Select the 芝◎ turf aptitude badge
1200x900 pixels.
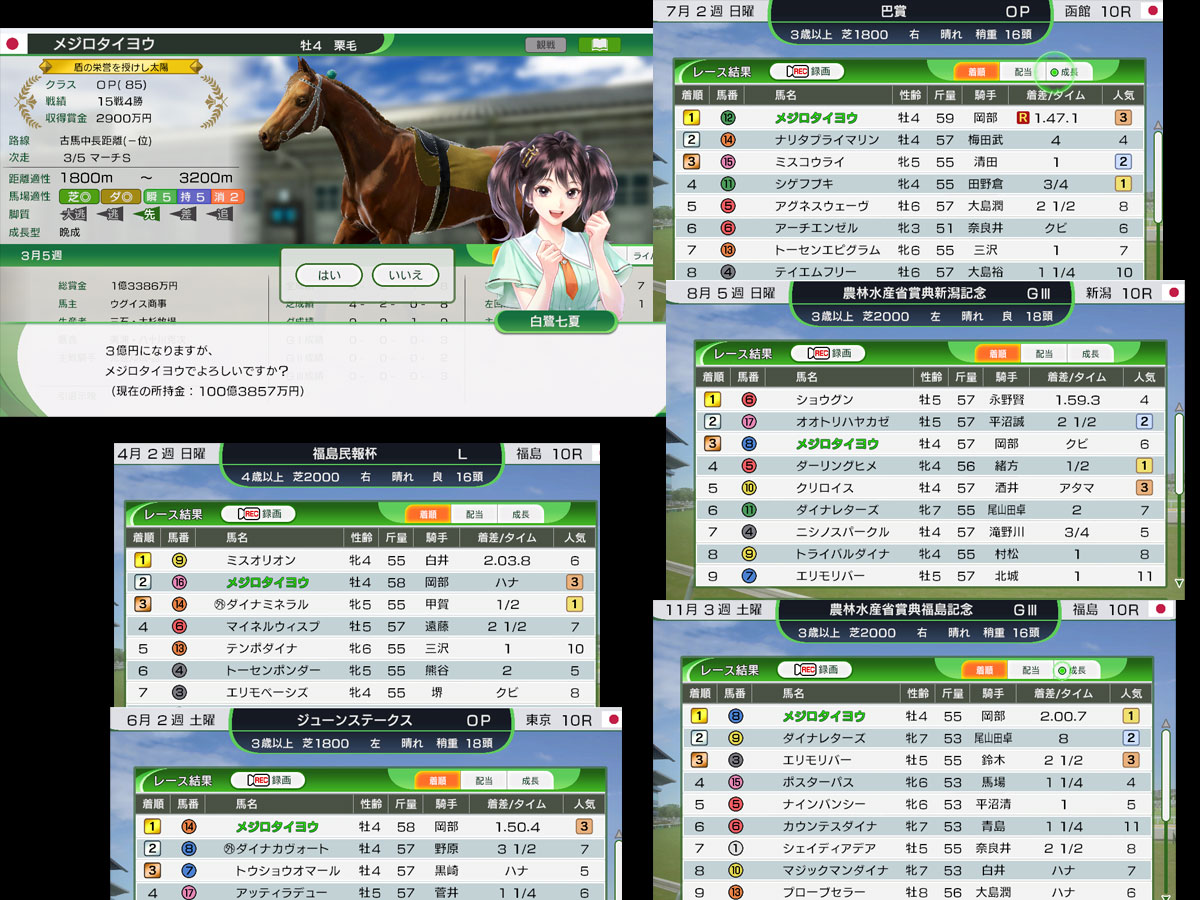79,196
